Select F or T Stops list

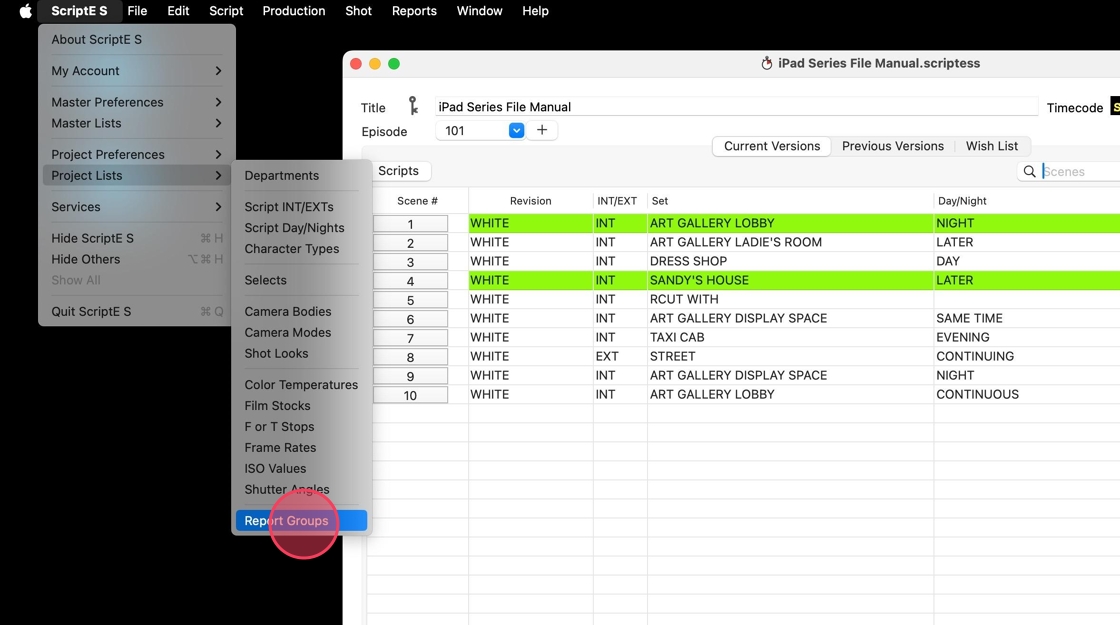[301, 426]
